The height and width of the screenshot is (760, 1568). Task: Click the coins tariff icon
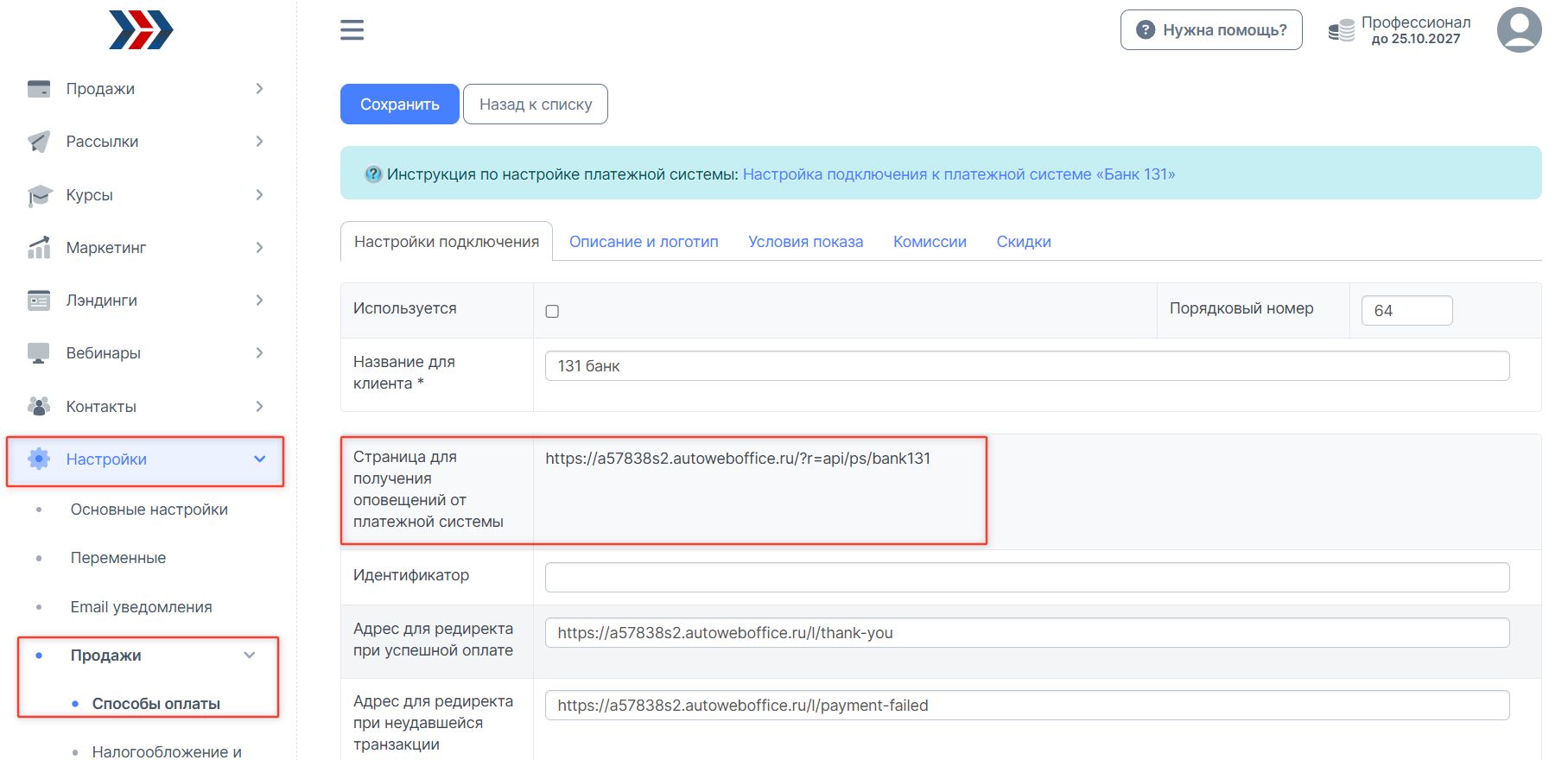1341,31
